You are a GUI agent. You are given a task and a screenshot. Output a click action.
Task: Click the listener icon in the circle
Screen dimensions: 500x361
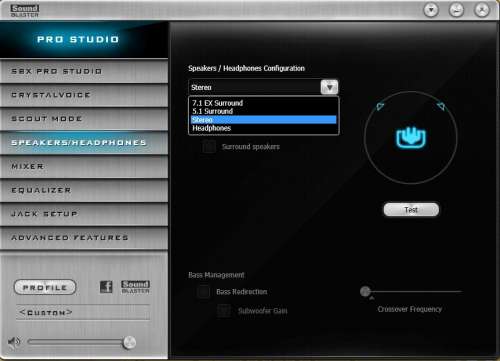[411, 138]
